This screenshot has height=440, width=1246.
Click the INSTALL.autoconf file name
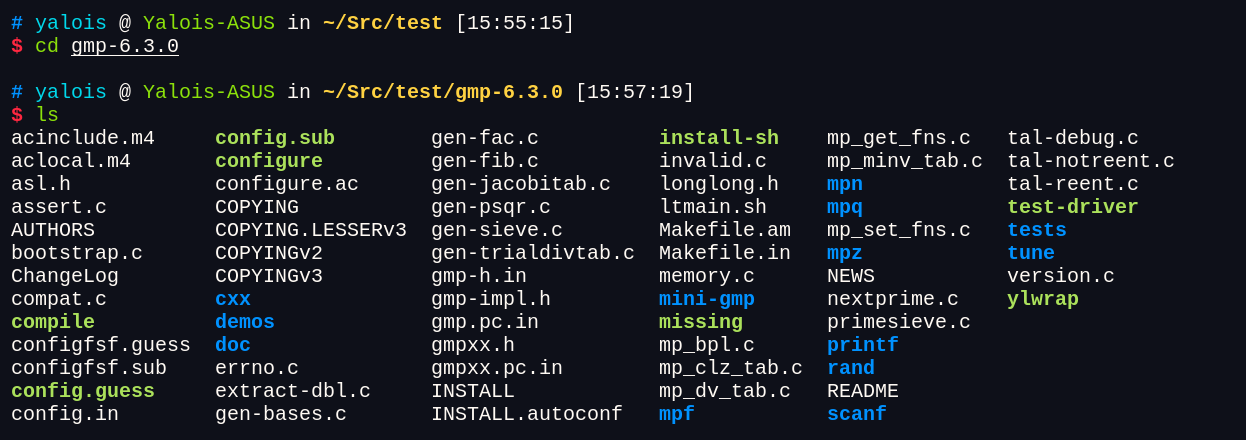pos(526,414)
